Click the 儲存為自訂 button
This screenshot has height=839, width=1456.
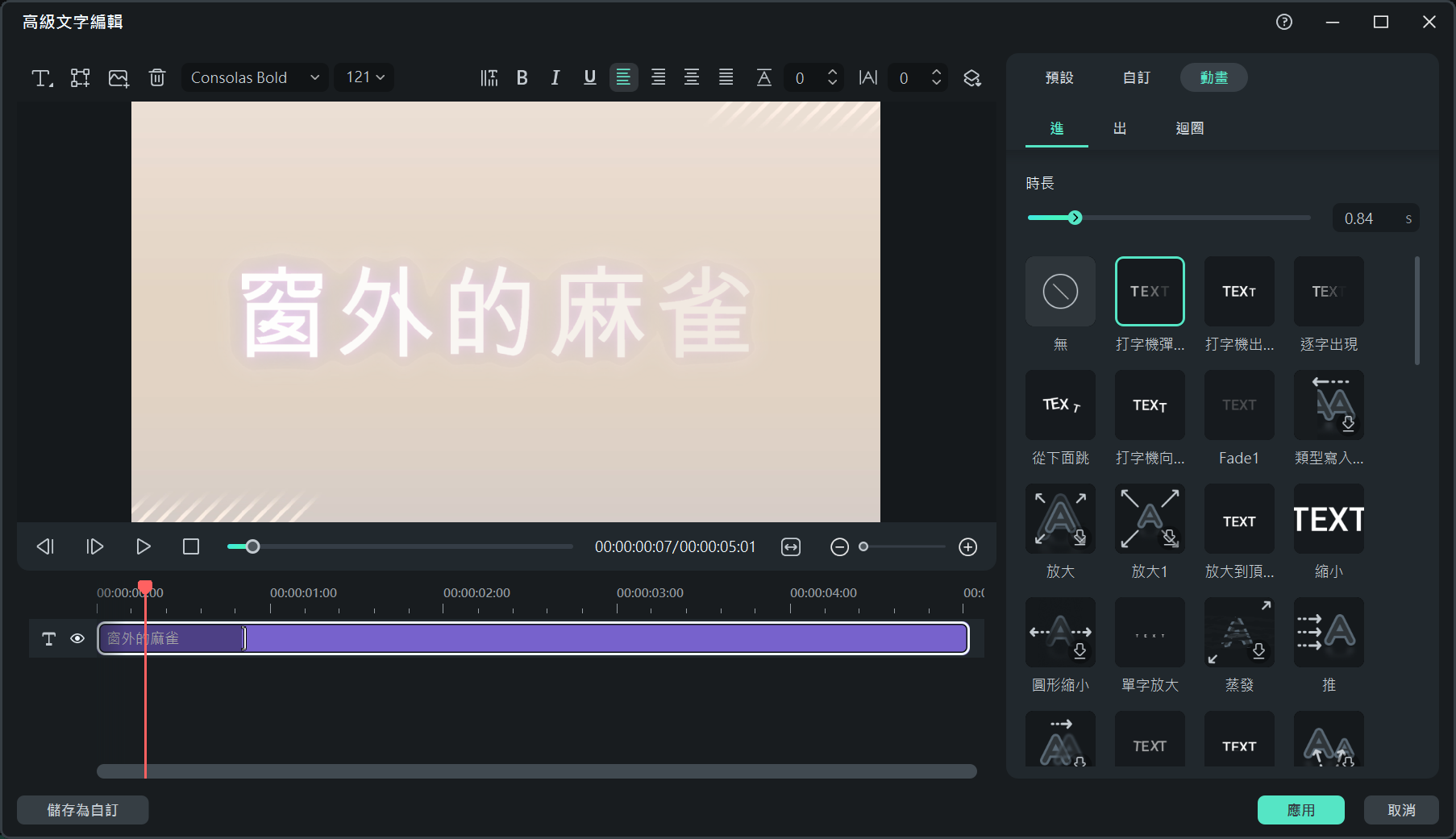[82, 810]
